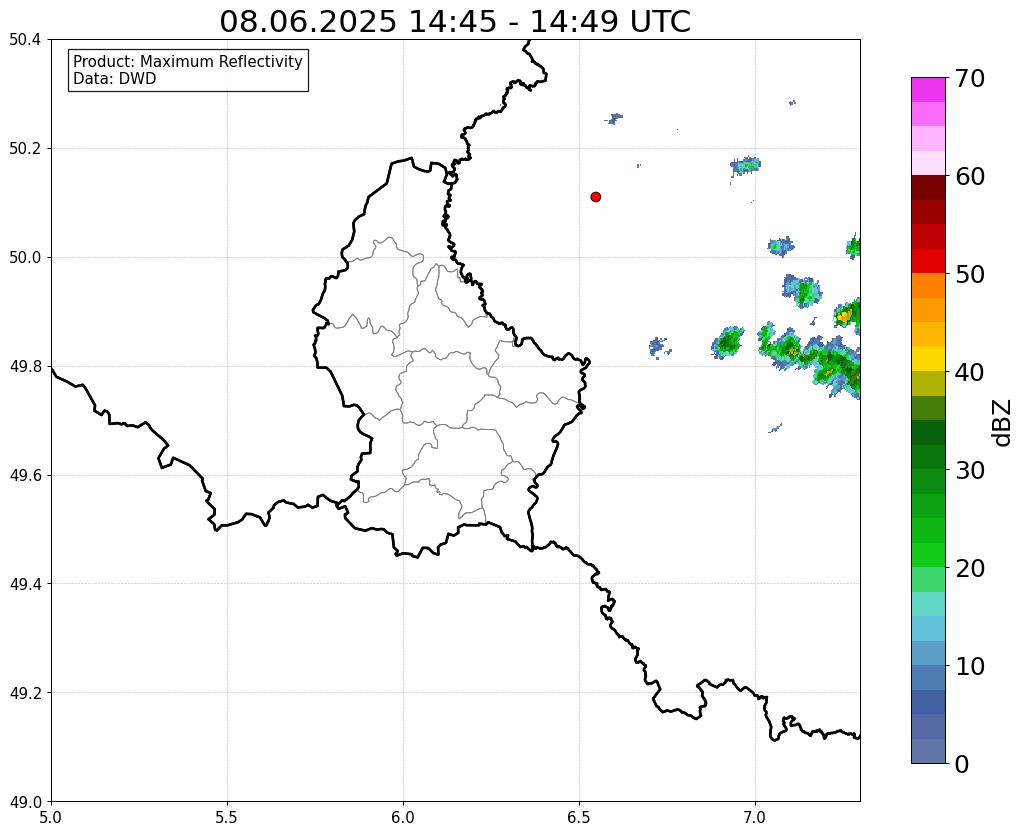The height and width of the screenshot is (834, 1023).
Task: Click the red location marker dot
Action: [x=595, y=197]
